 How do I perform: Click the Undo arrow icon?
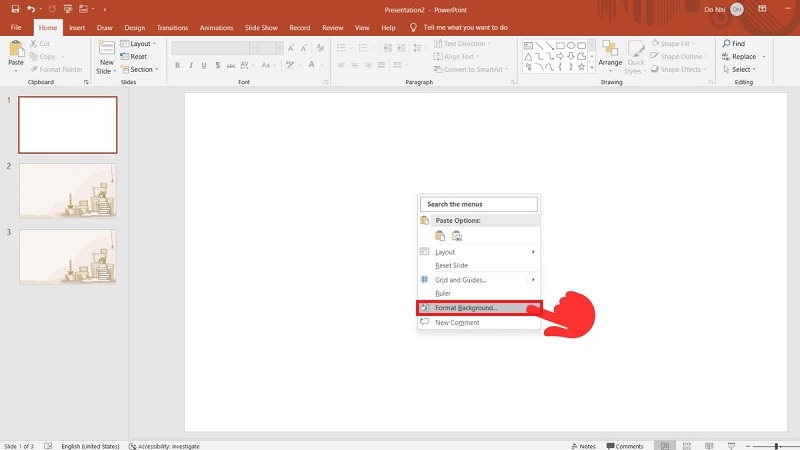pos(31,9)
